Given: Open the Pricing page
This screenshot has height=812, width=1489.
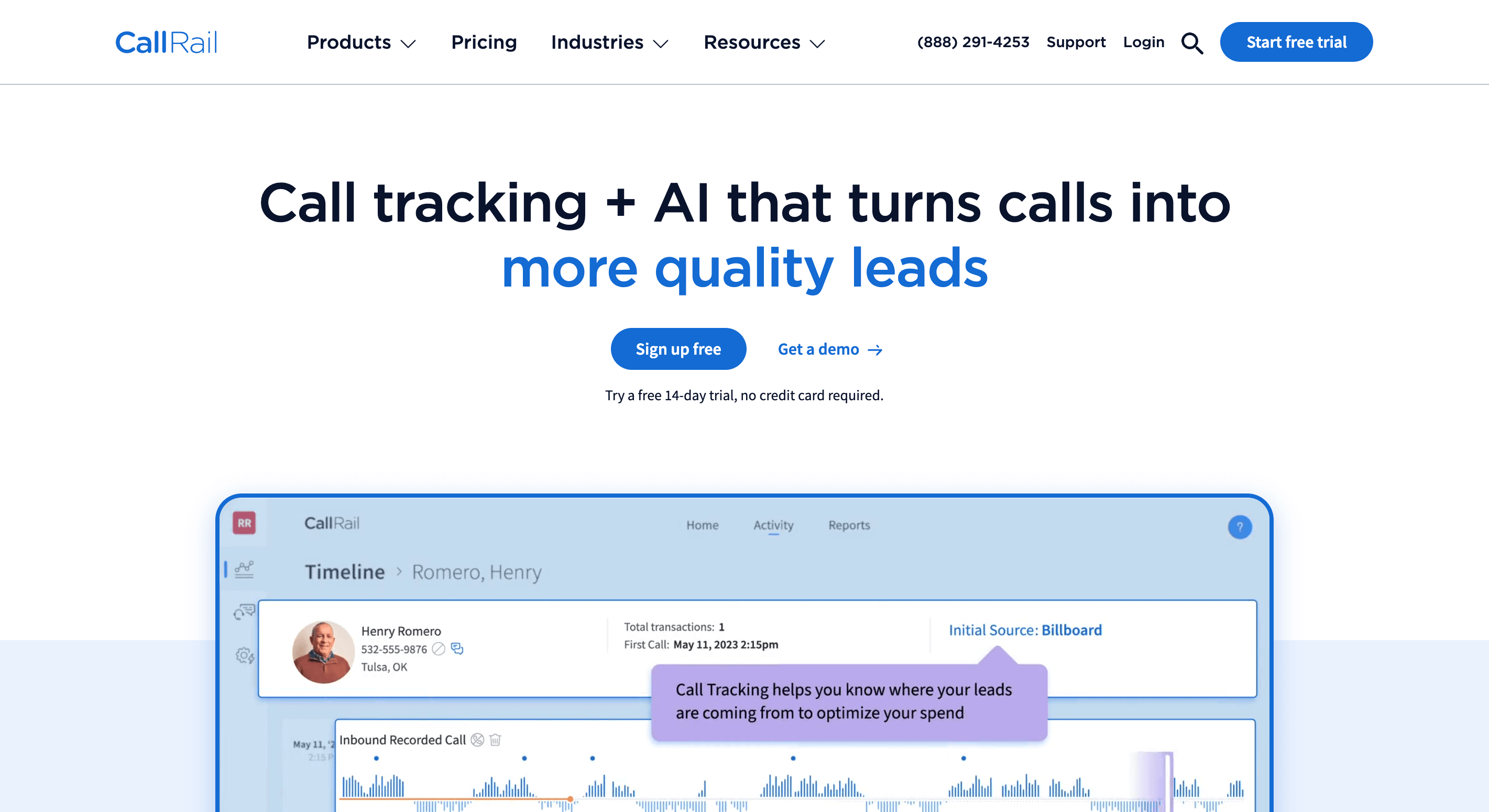Looking at the screenshot, I should click(484, 42).
